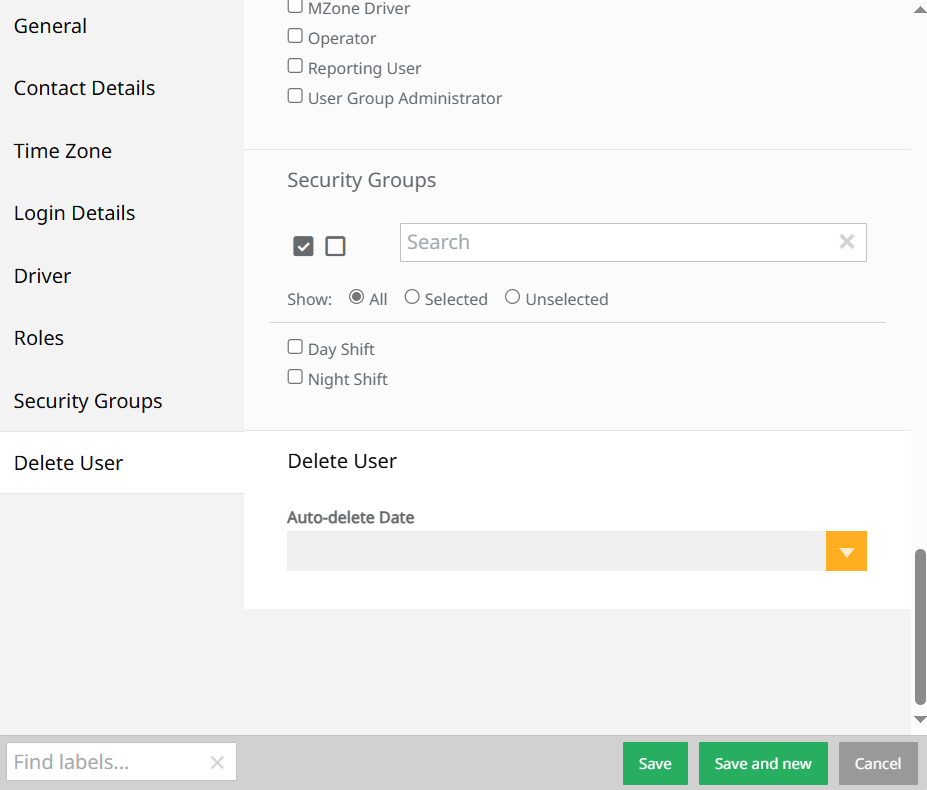Click the Save and new button

click(763, 763)
